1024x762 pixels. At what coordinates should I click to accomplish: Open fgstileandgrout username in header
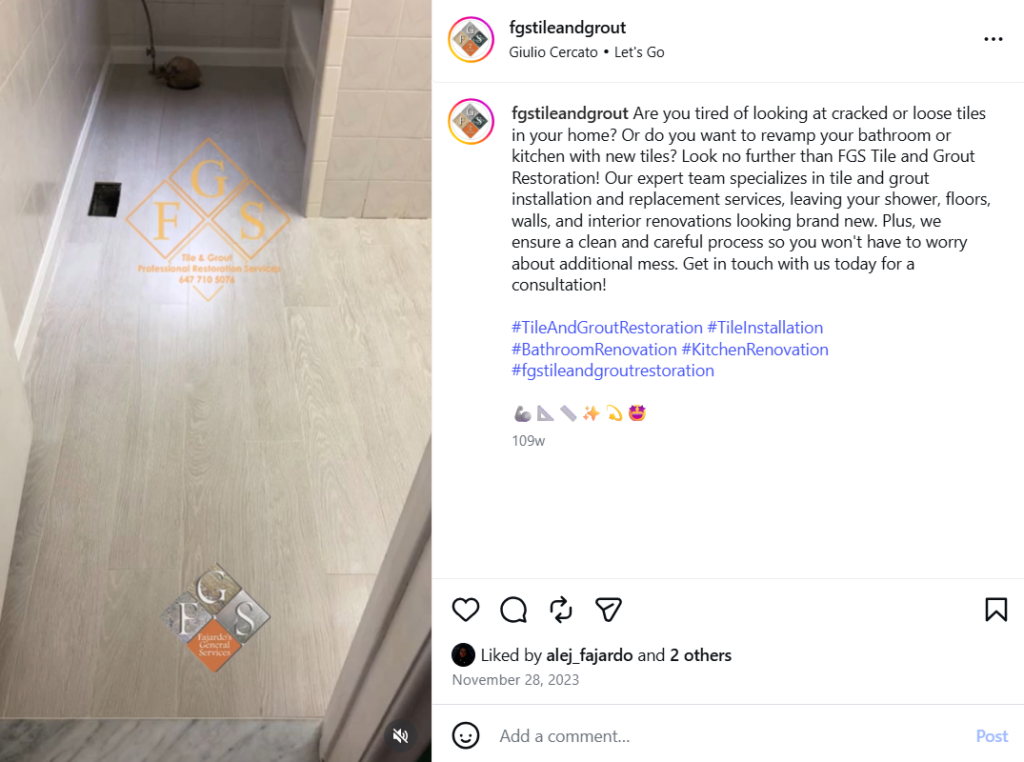pos(568,27)
